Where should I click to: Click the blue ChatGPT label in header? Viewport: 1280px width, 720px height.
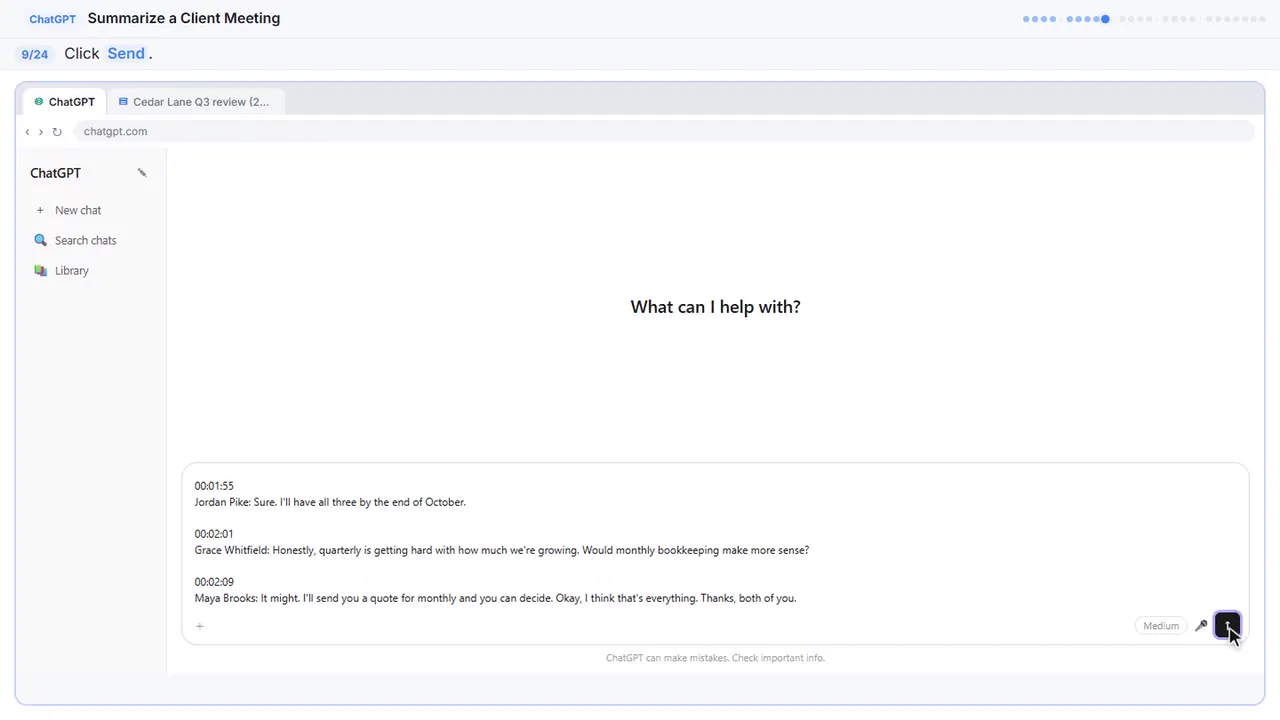(52, 19)
